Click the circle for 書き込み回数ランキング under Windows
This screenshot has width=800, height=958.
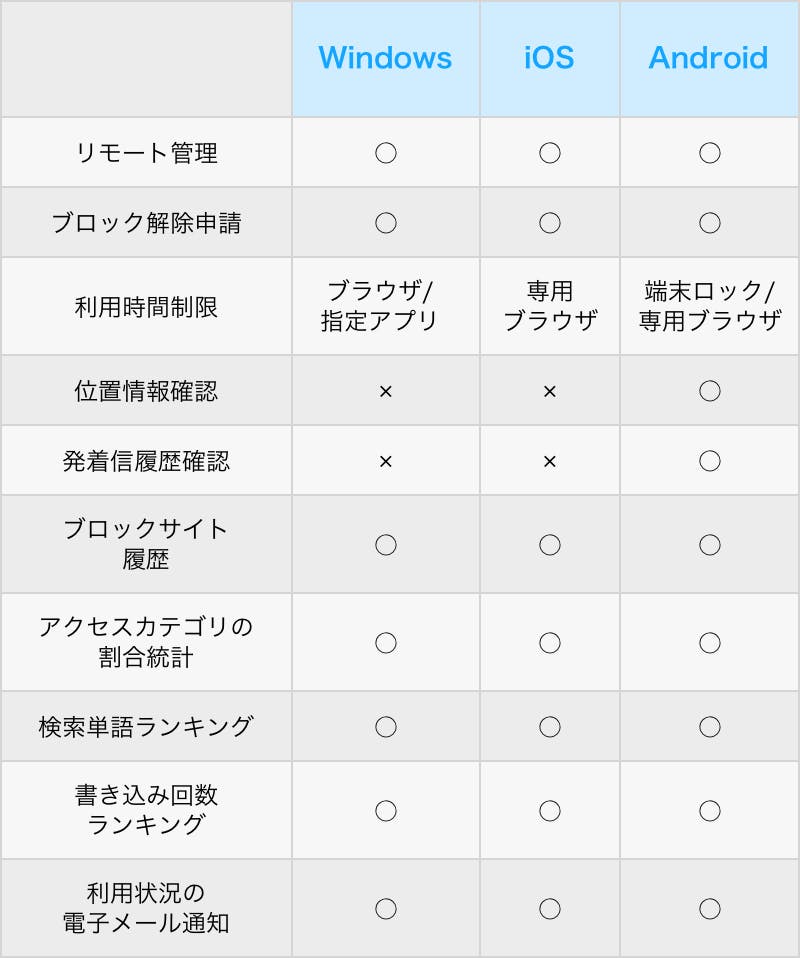[x=386, y=811]
